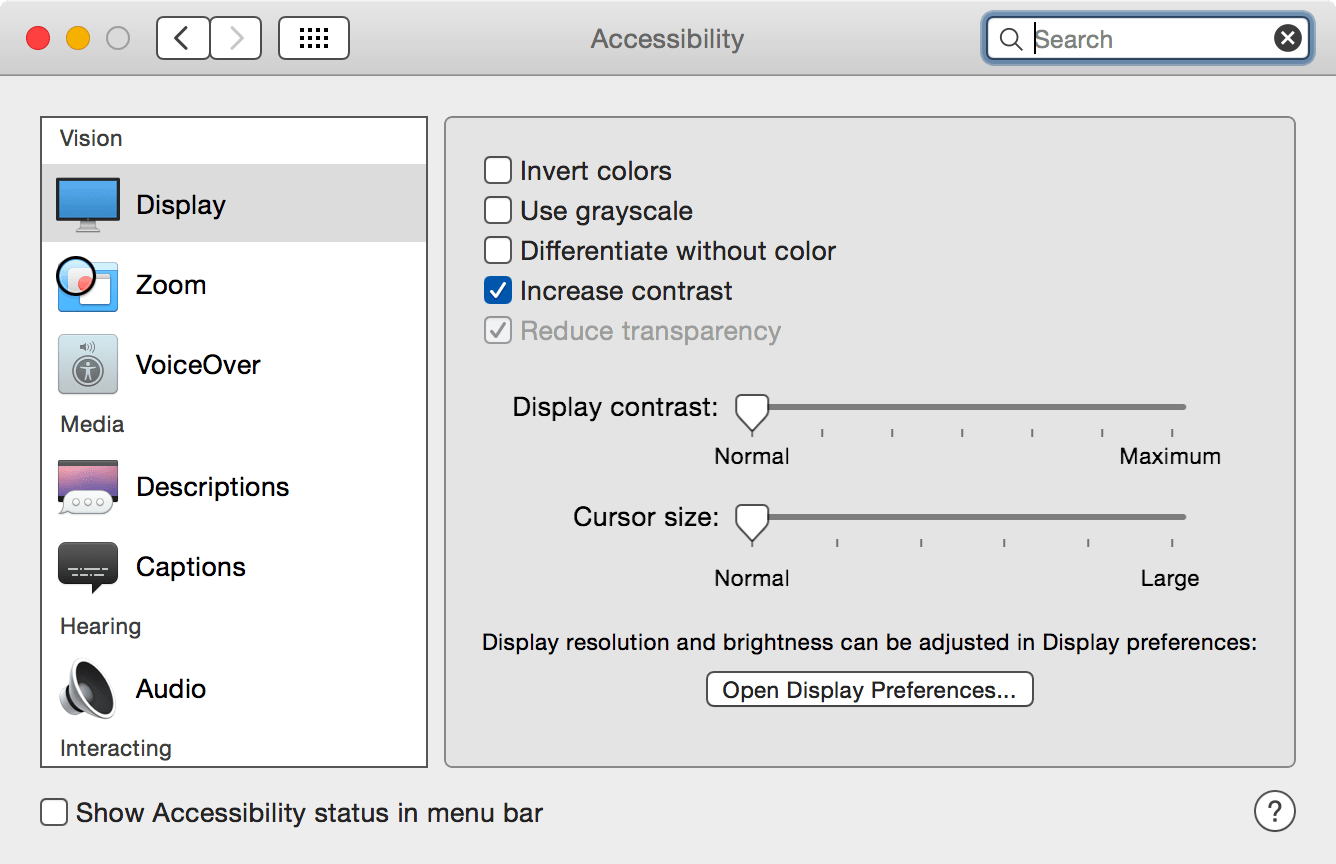
Task: Open Zoom settings via its sidebar icon
Action: (x=87, y=285)
